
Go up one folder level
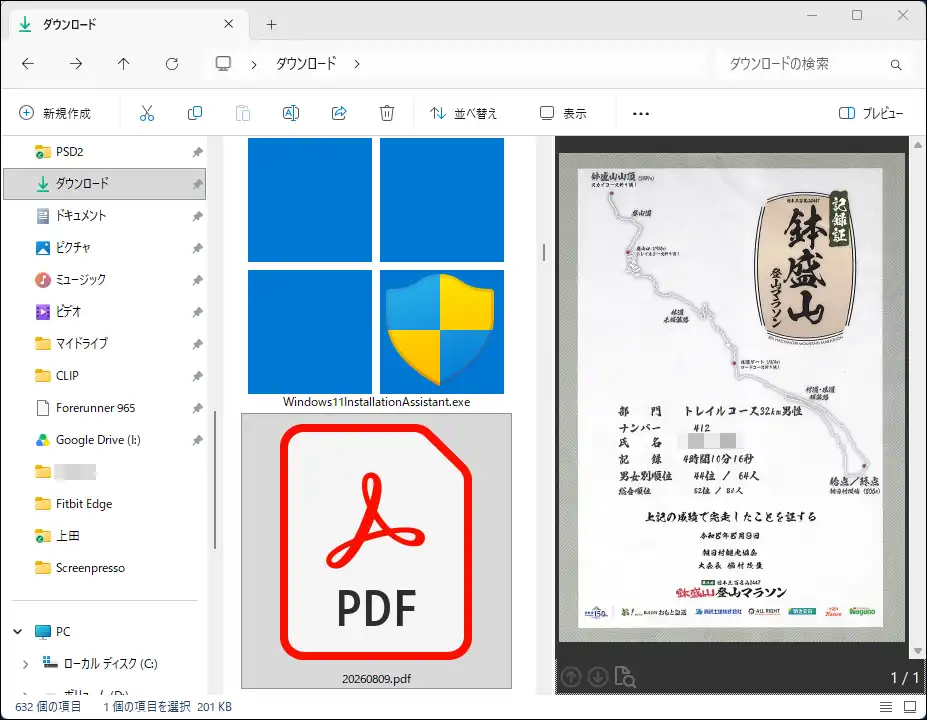click(124, 64)
